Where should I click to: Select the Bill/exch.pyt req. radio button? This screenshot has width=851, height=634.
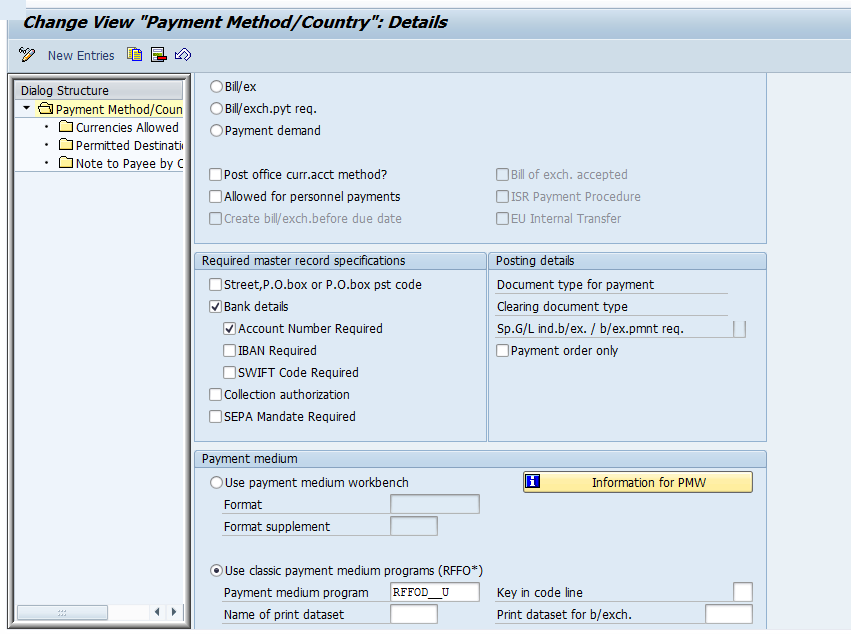coord(216,109)
